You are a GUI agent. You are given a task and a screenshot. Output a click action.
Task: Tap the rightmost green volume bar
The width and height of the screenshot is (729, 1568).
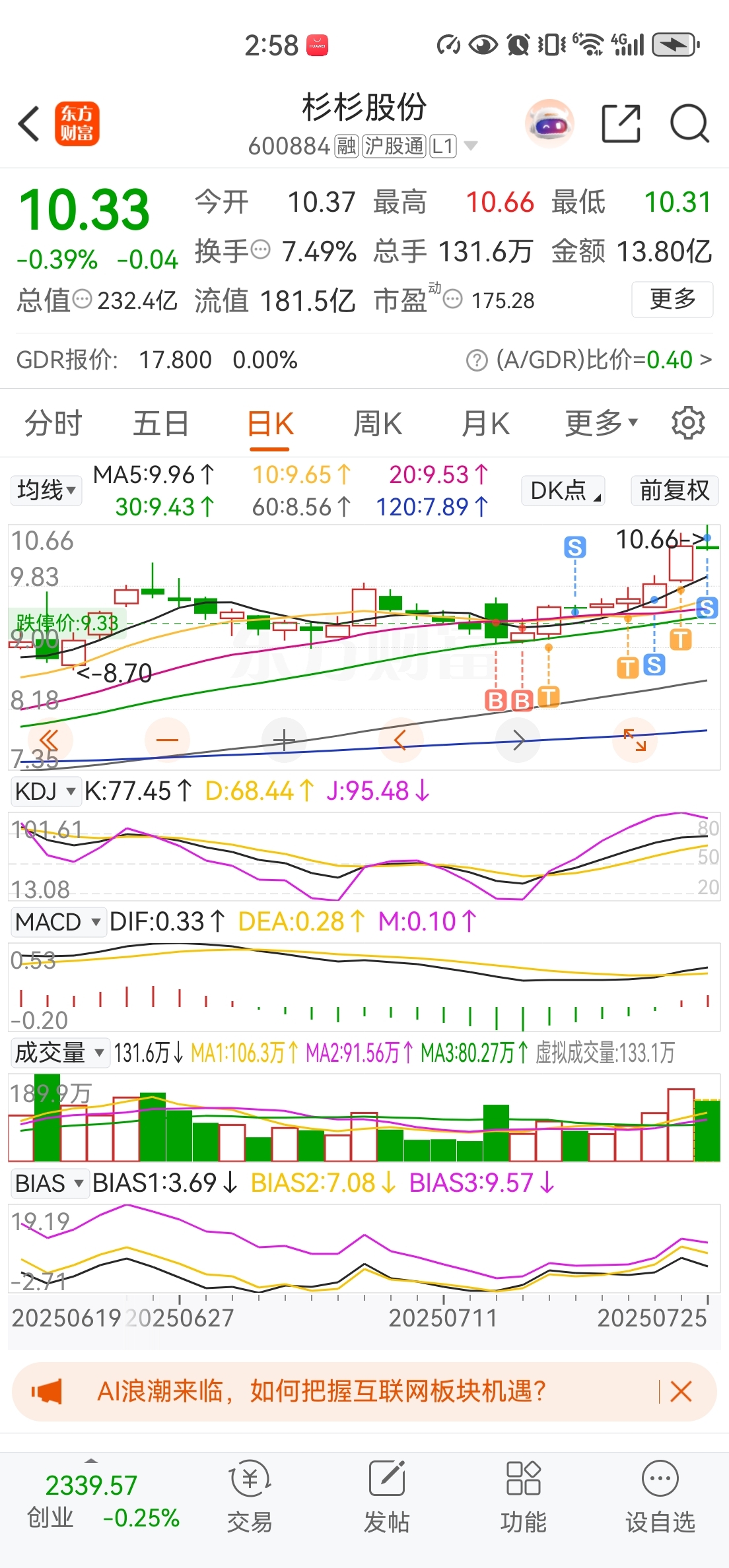[707, 1130]
